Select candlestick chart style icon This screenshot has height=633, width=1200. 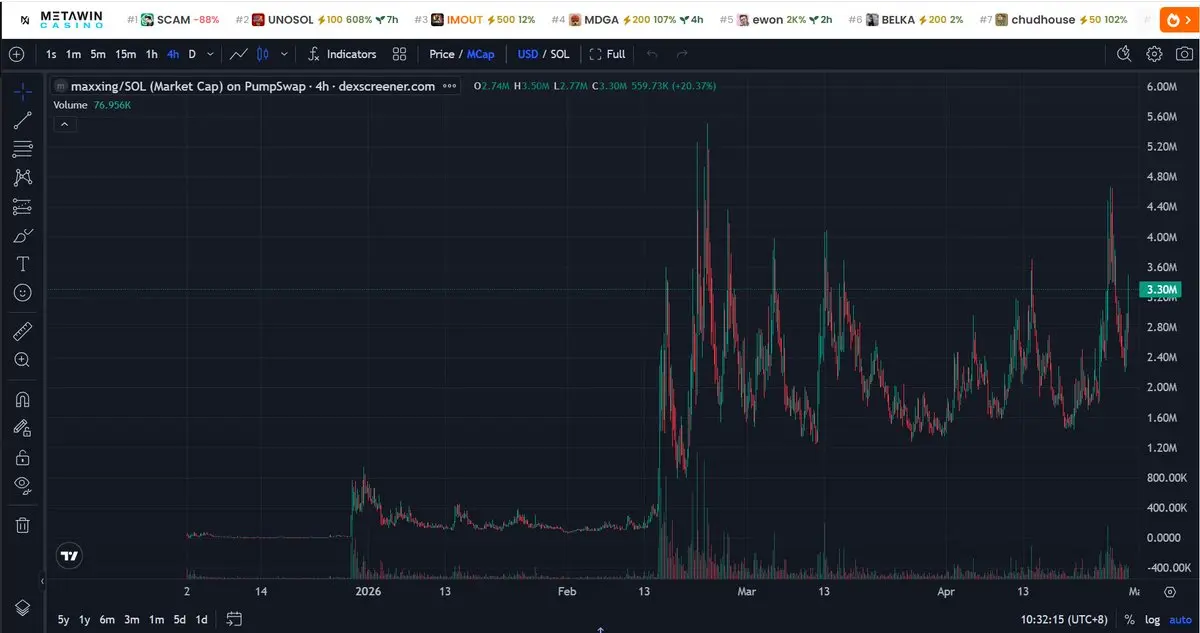click(263, 54)
